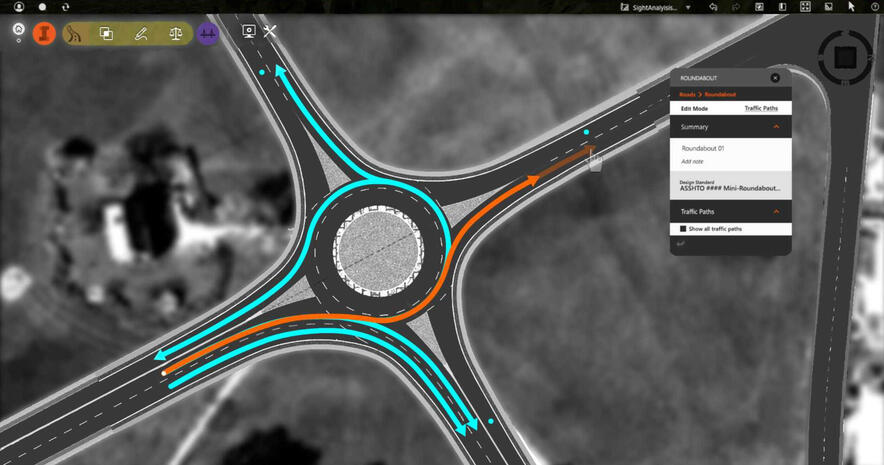The height and width of the screenshot is (465, 884).
Task: Switch to Traffic Paths tab
Action: pyautogui.click(x=761, y=108)
